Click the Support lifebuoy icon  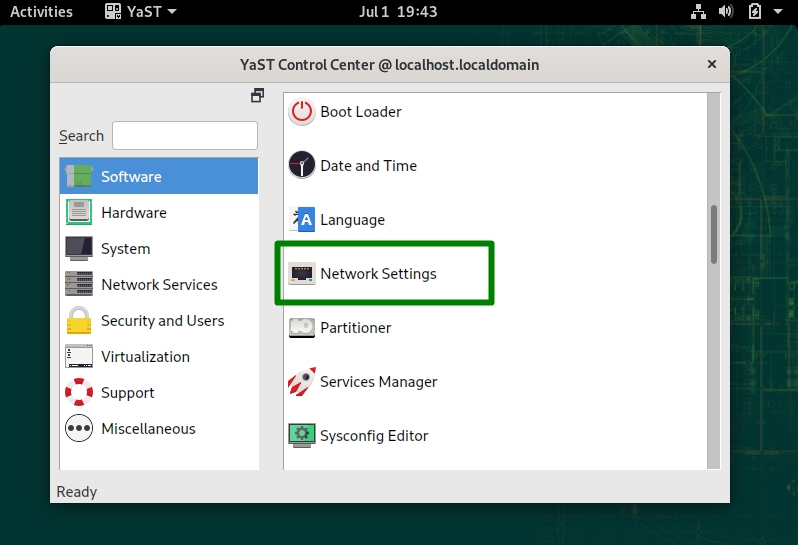79,392
